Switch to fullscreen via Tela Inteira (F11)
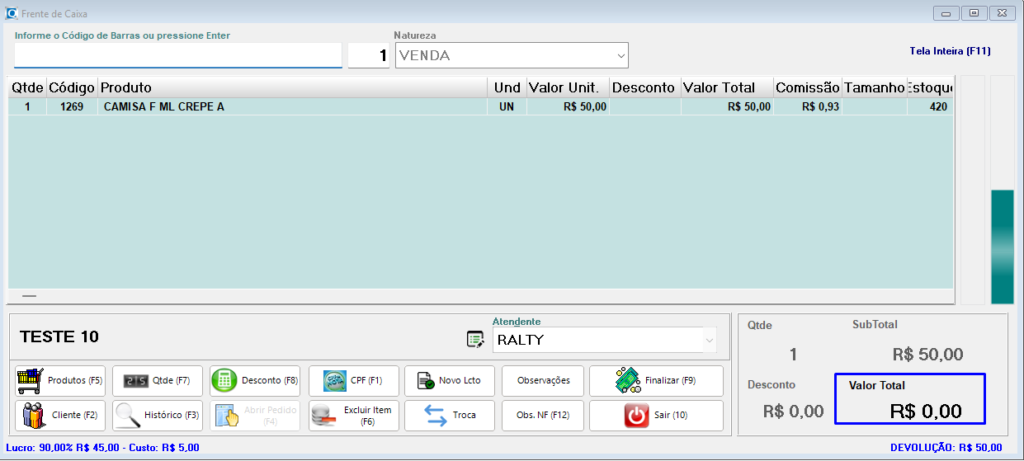Image resolution: width=1024 pixels, height=461 pixels. point(949,50)
